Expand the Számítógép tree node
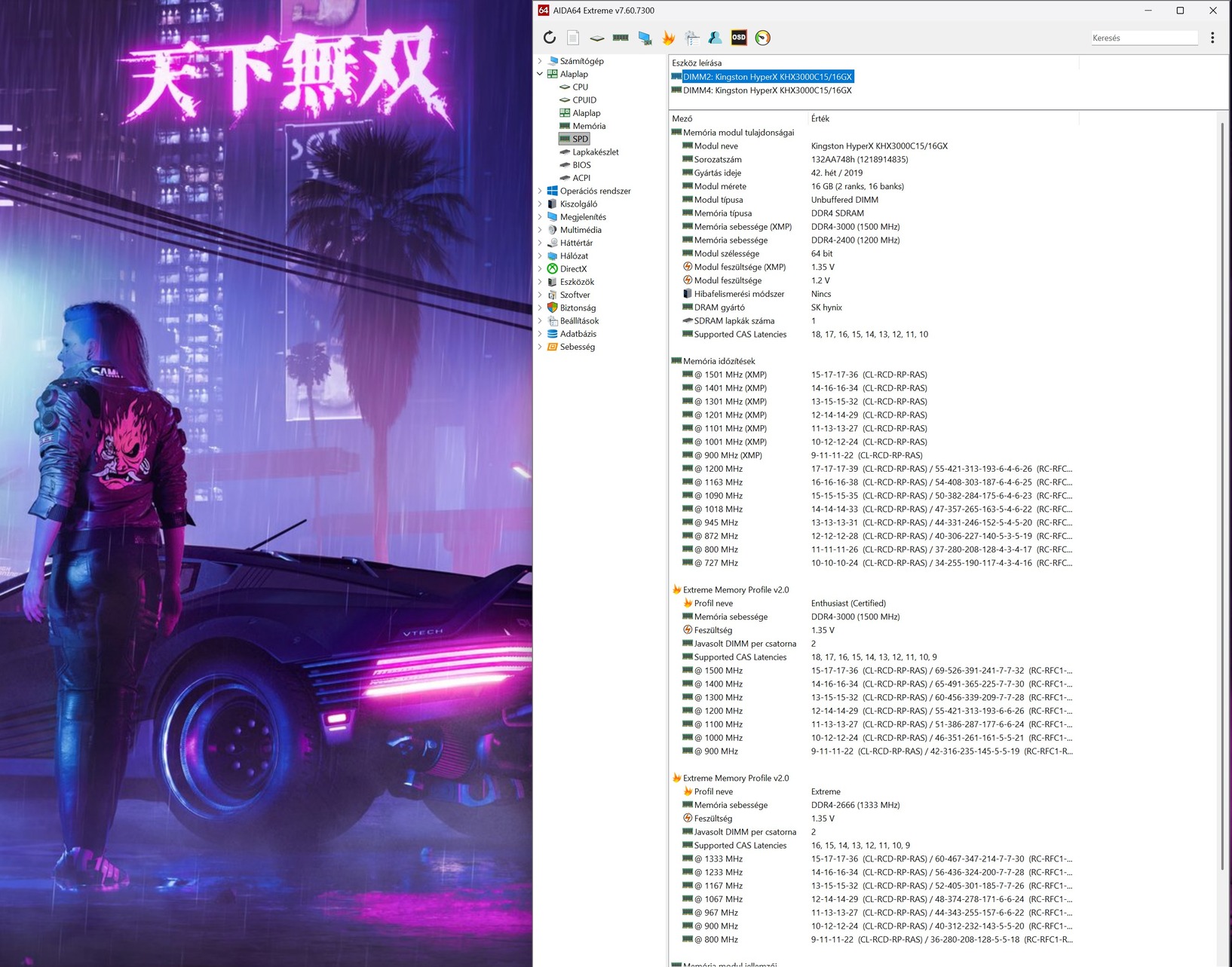The height and width of the screenshot is (967, 1232). [x=540, y=61]
